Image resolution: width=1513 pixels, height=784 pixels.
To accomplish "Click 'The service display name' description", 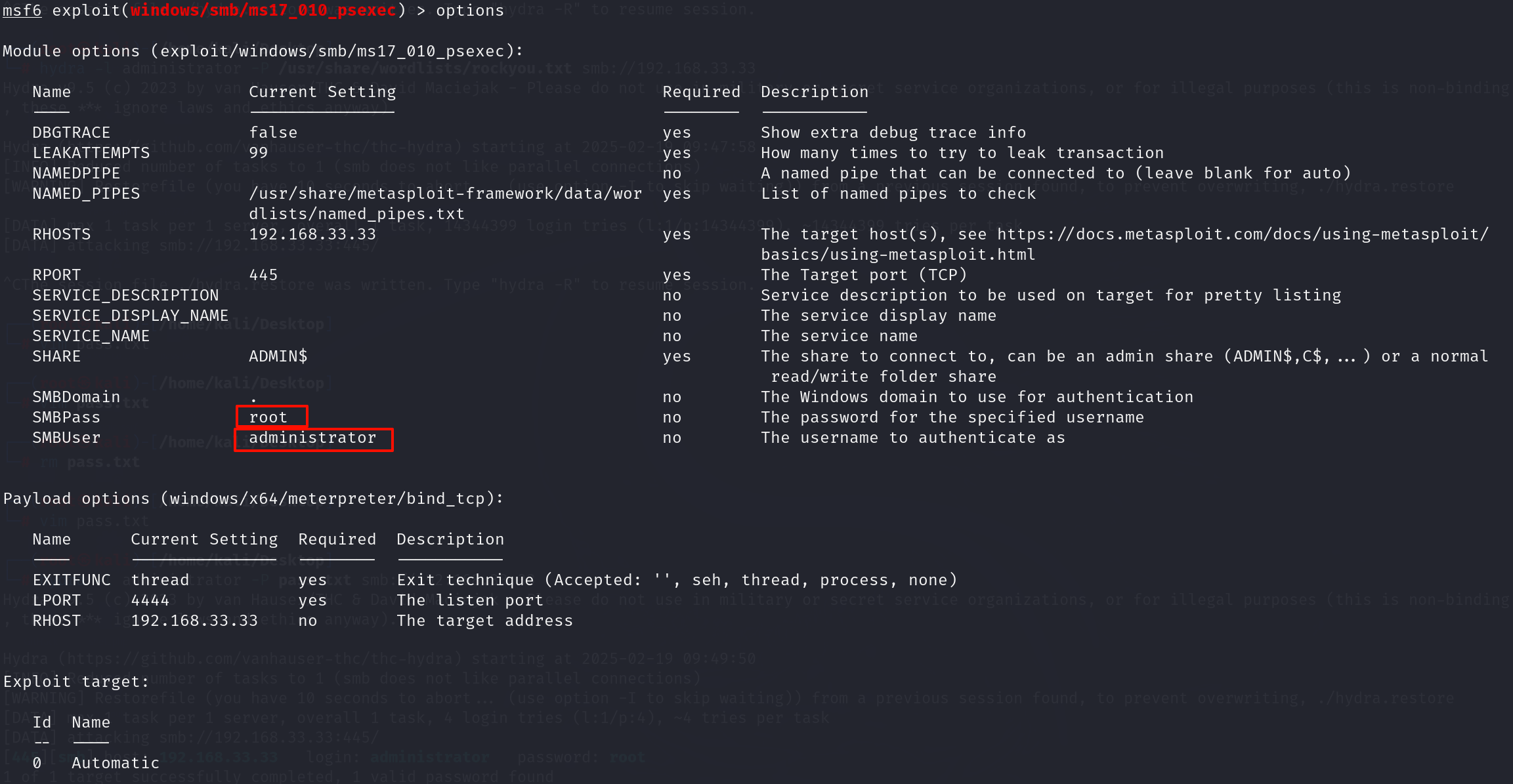I will 878,316.
